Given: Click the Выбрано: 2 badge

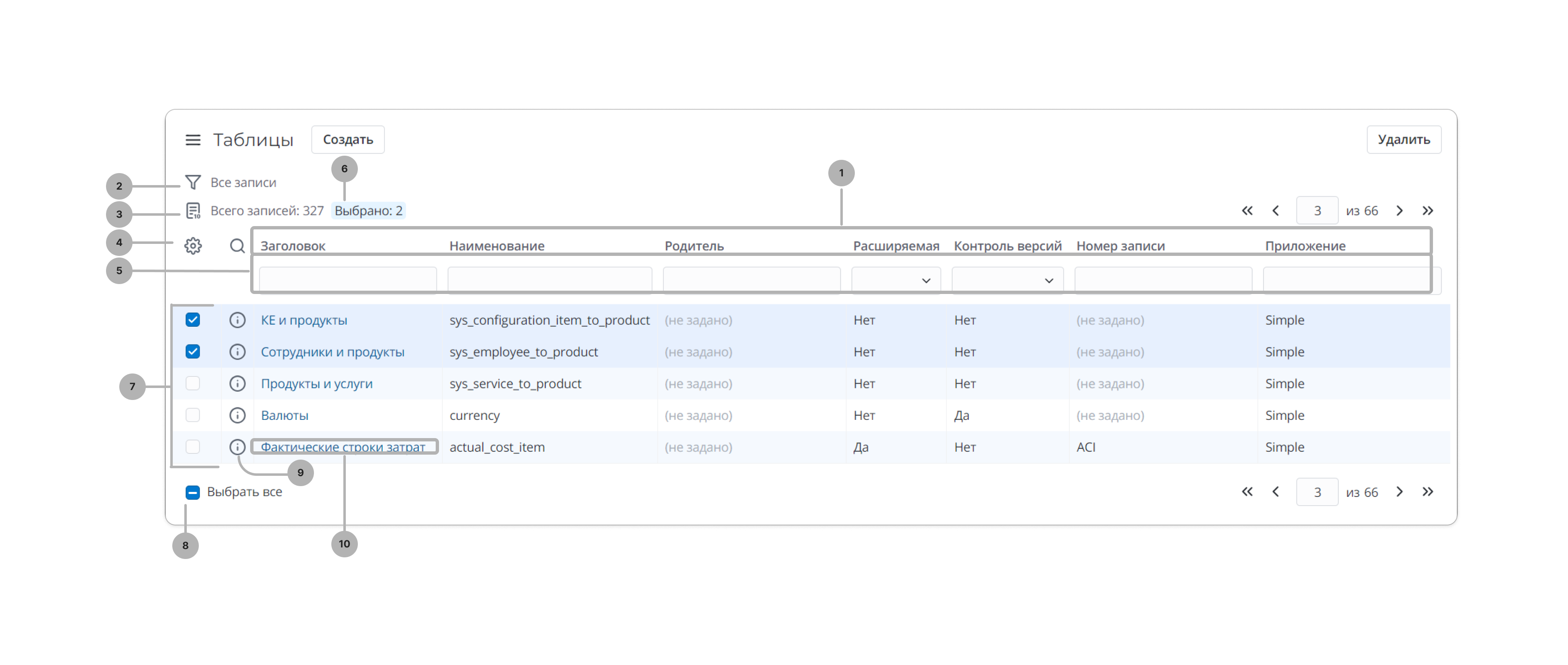Looking at the screenshot, I should pyautogui.click(x=368, y=210).
